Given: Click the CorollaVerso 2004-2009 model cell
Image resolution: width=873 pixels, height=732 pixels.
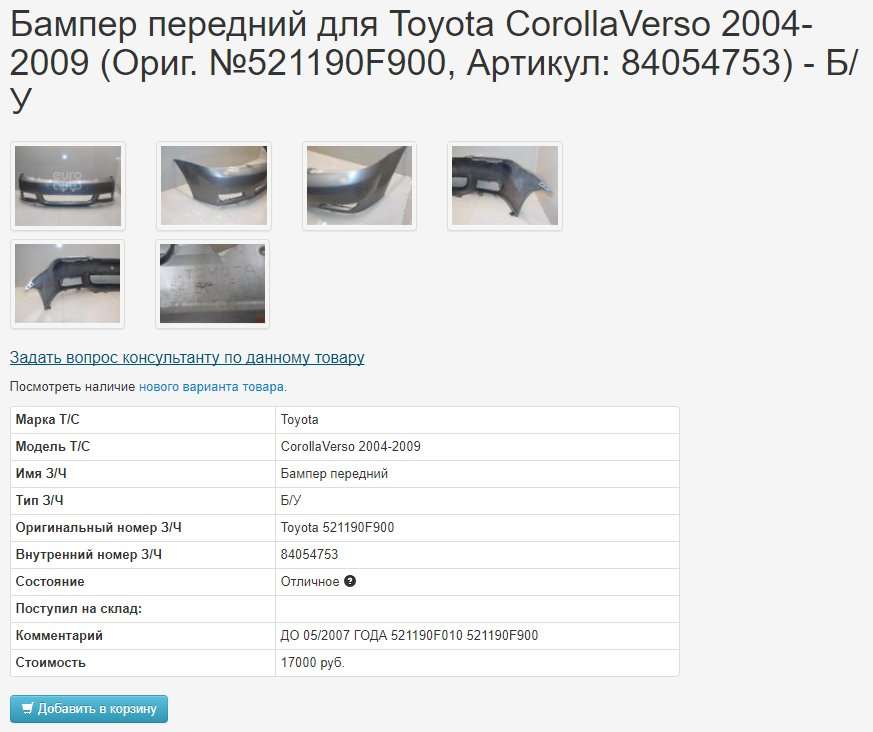Looking at the screenshot, I should click(x=477, y=446).
